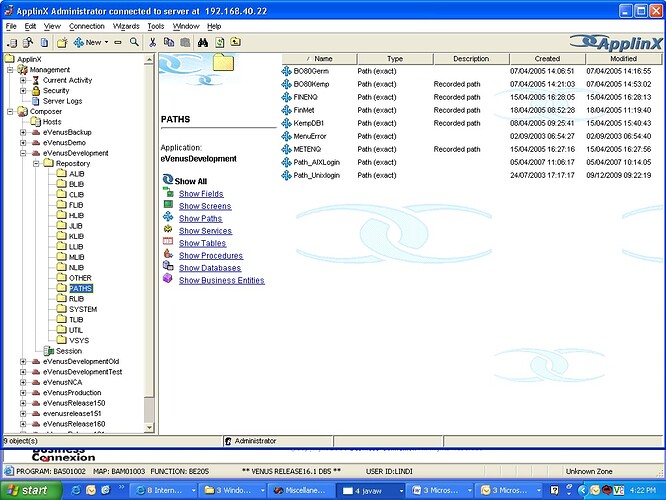
Task: Click the icon next to Show Procedures
Action: click(x=168, y=254)
